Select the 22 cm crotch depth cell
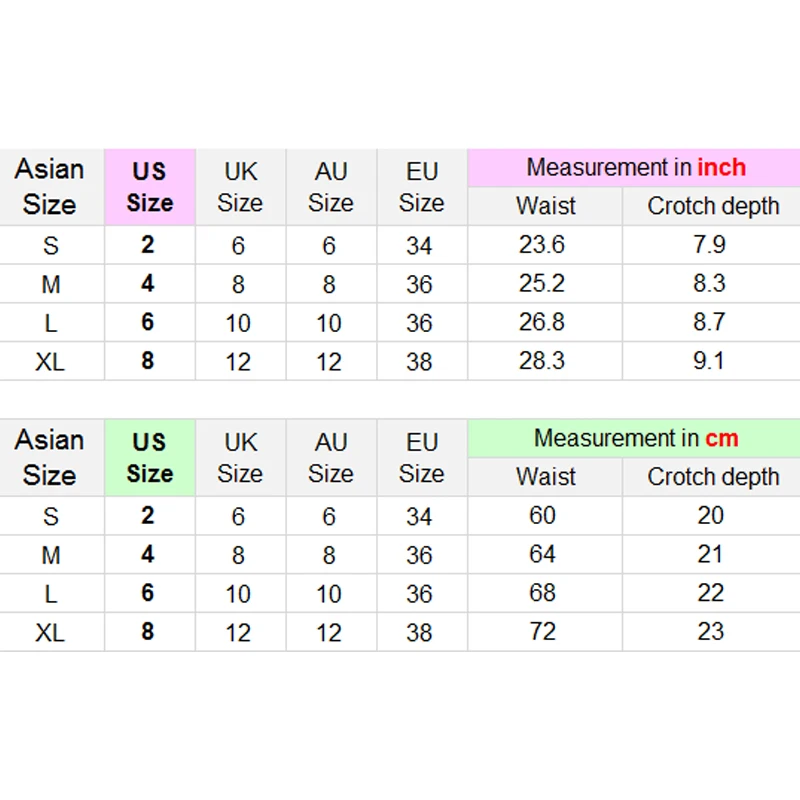Image resolution: width=800 pixels, height=800 pixels. [710, 592]
